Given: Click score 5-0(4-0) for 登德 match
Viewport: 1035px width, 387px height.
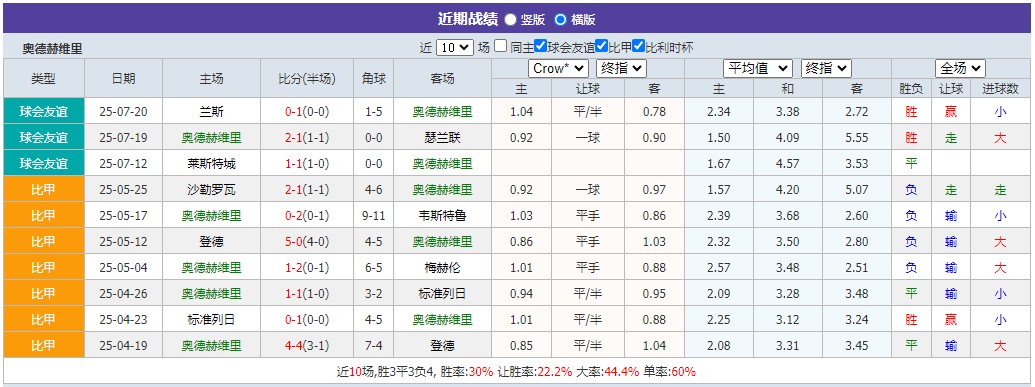Looking at the screenshot, I should [x=307, y=242].
